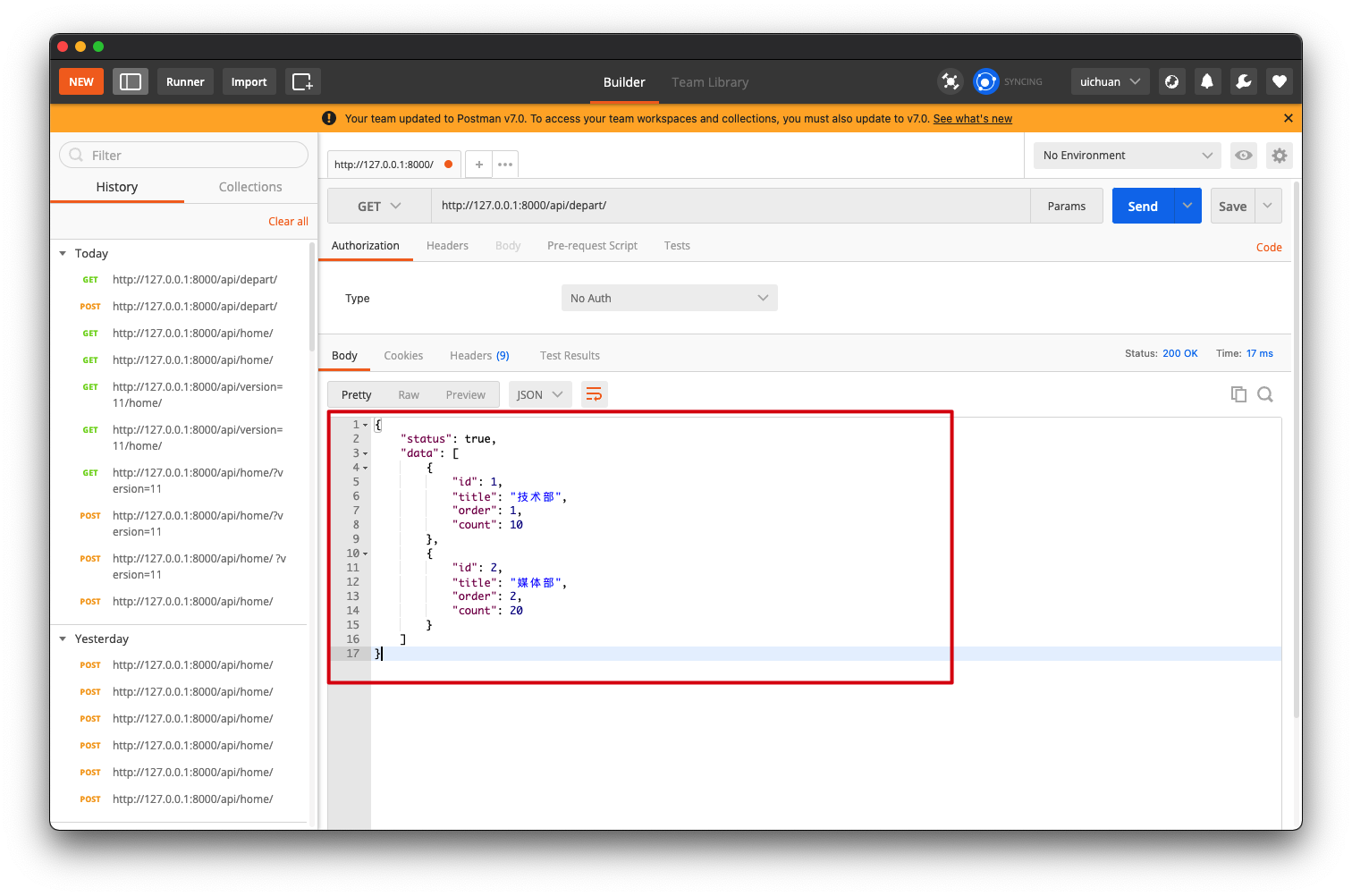Open the browse globe icon
The width and height of the screenshot is (1352, 896).
pyautogui.click(x=1171, y=81)
